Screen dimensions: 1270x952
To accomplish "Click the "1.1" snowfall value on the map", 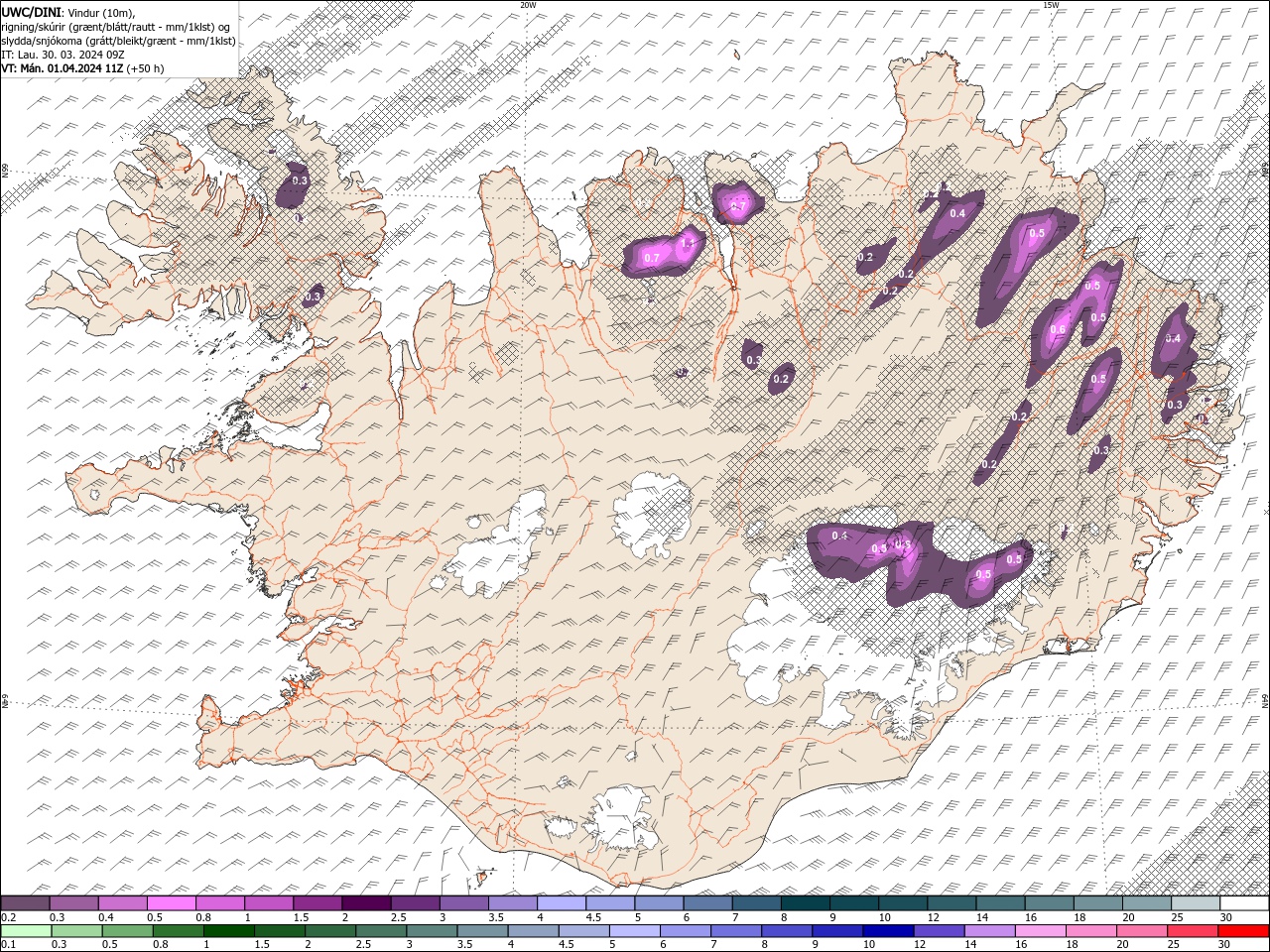I will click(x=687, y=243).
